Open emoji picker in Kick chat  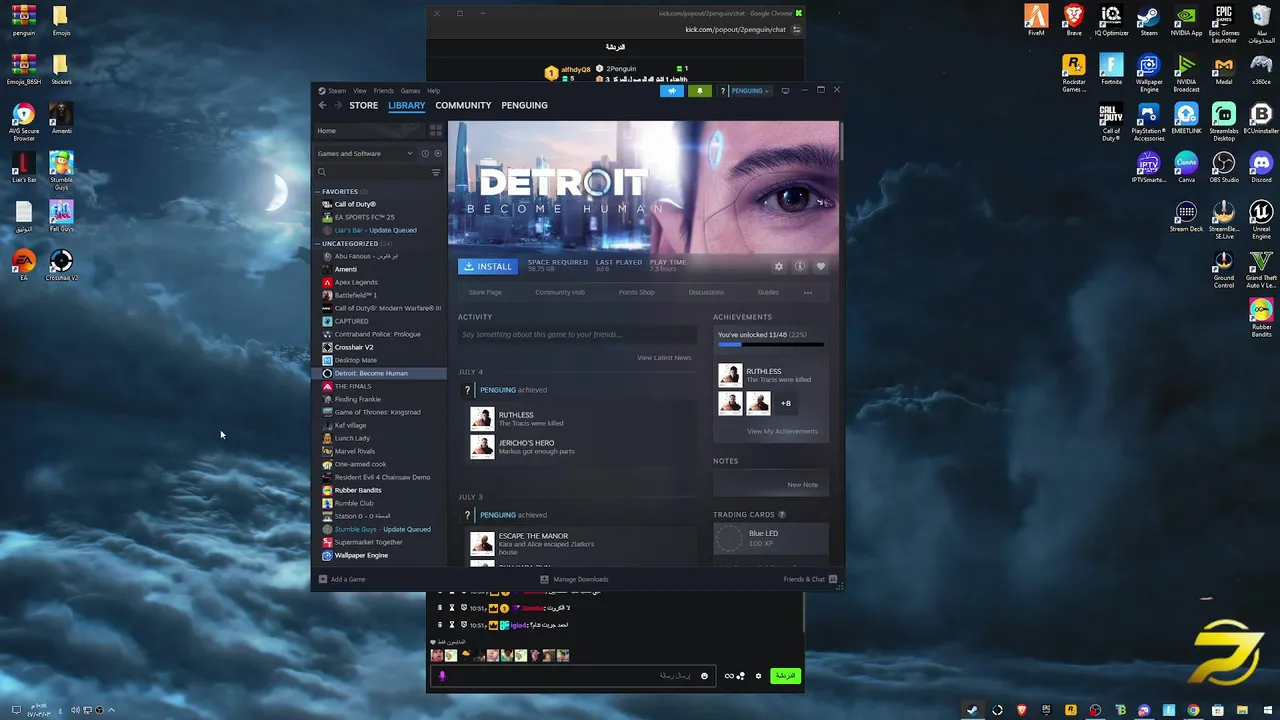point(704,676)
